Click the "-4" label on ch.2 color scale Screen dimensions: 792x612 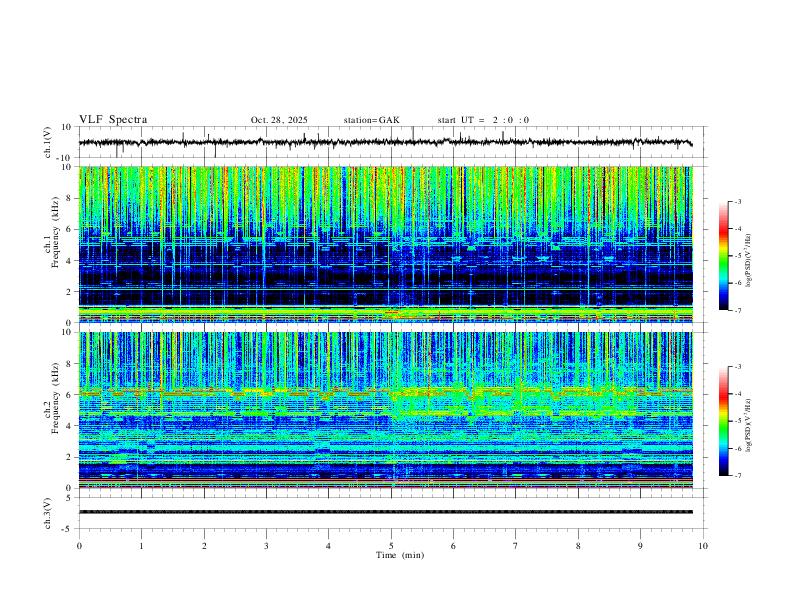738,394
